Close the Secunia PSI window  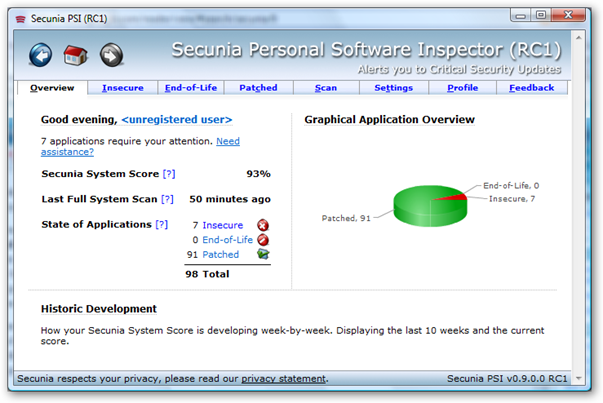click(568, 15)
